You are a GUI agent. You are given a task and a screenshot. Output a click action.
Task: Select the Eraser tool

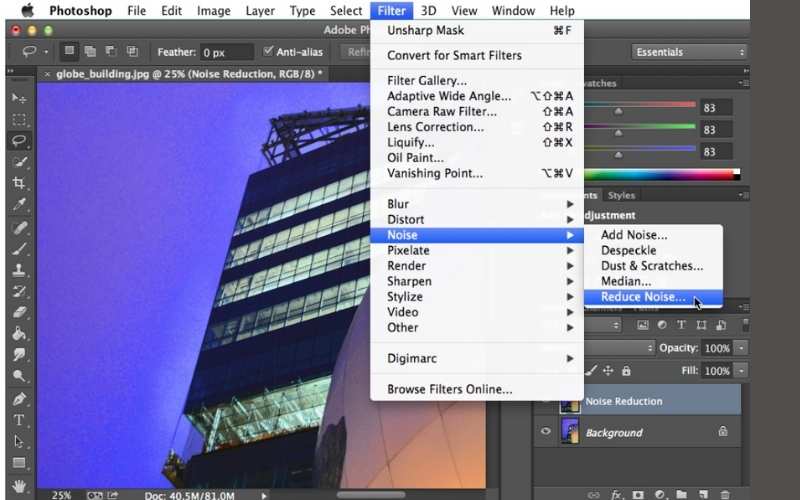tap(19, 312)
